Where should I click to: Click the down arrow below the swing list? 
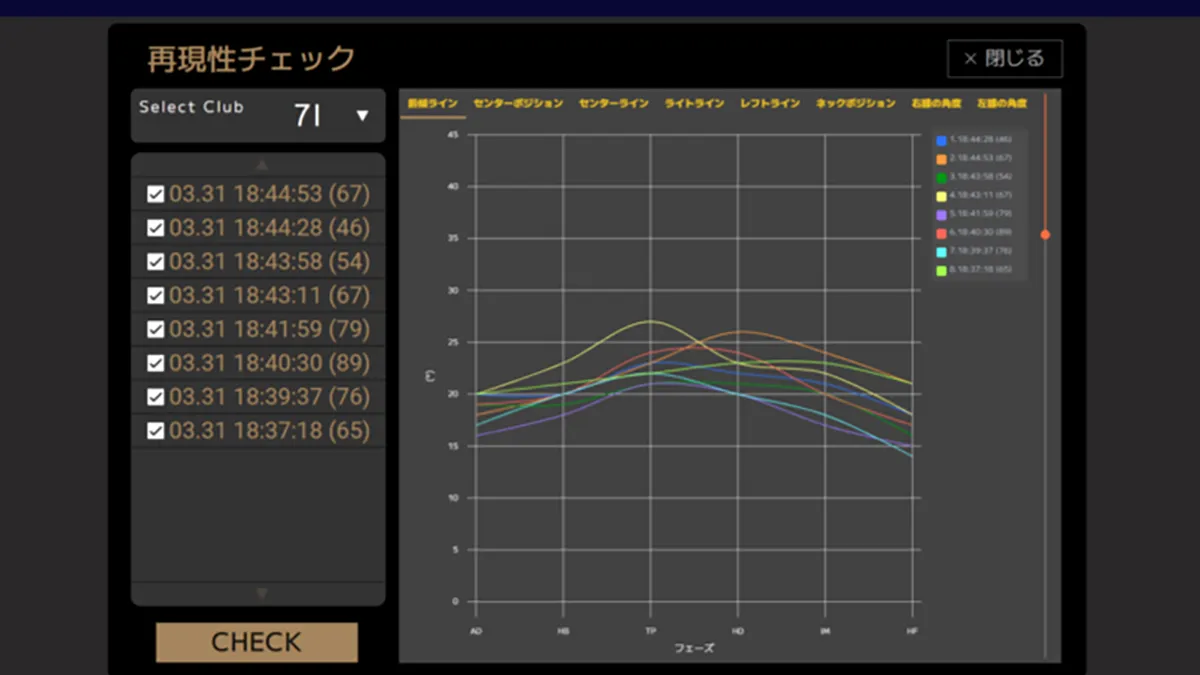click(261, 594)
